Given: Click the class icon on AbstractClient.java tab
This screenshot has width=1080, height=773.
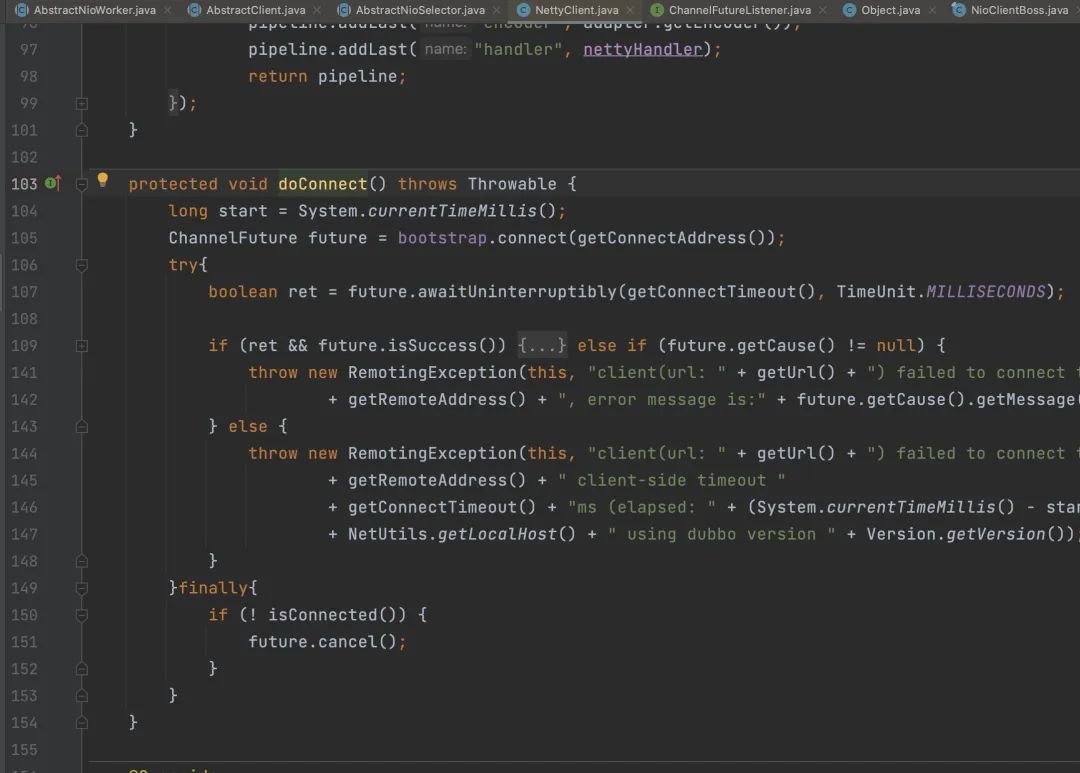Looking at the screenshot, I should 195,10.
